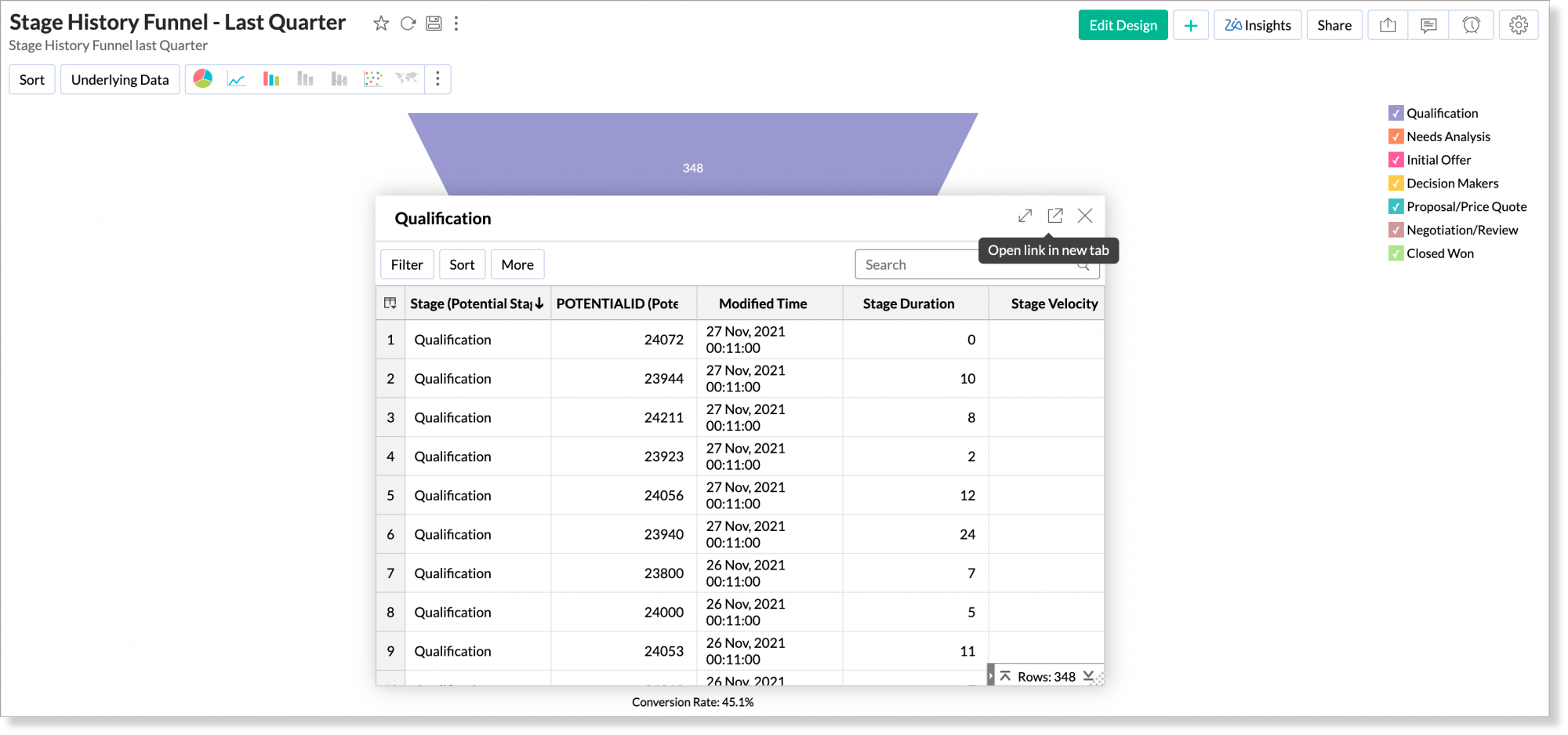1568x735 pixels.
Task: Switch to pie chart type
Action: 203,78
